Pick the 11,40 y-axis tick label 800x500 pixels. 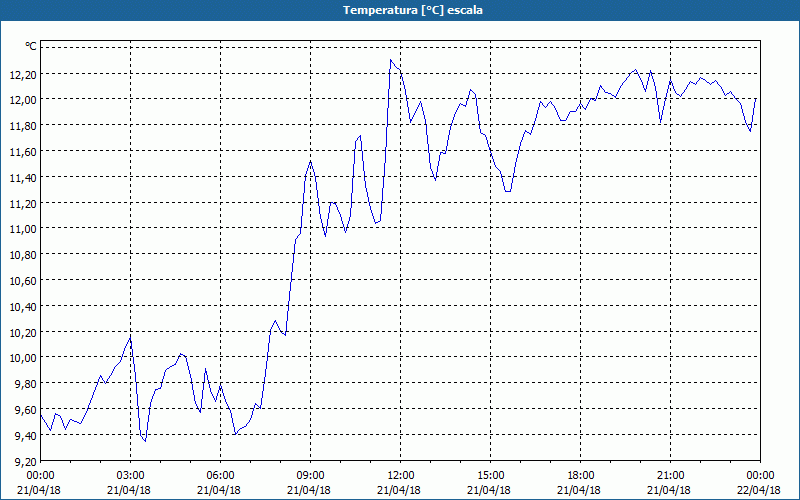point(23,178)
